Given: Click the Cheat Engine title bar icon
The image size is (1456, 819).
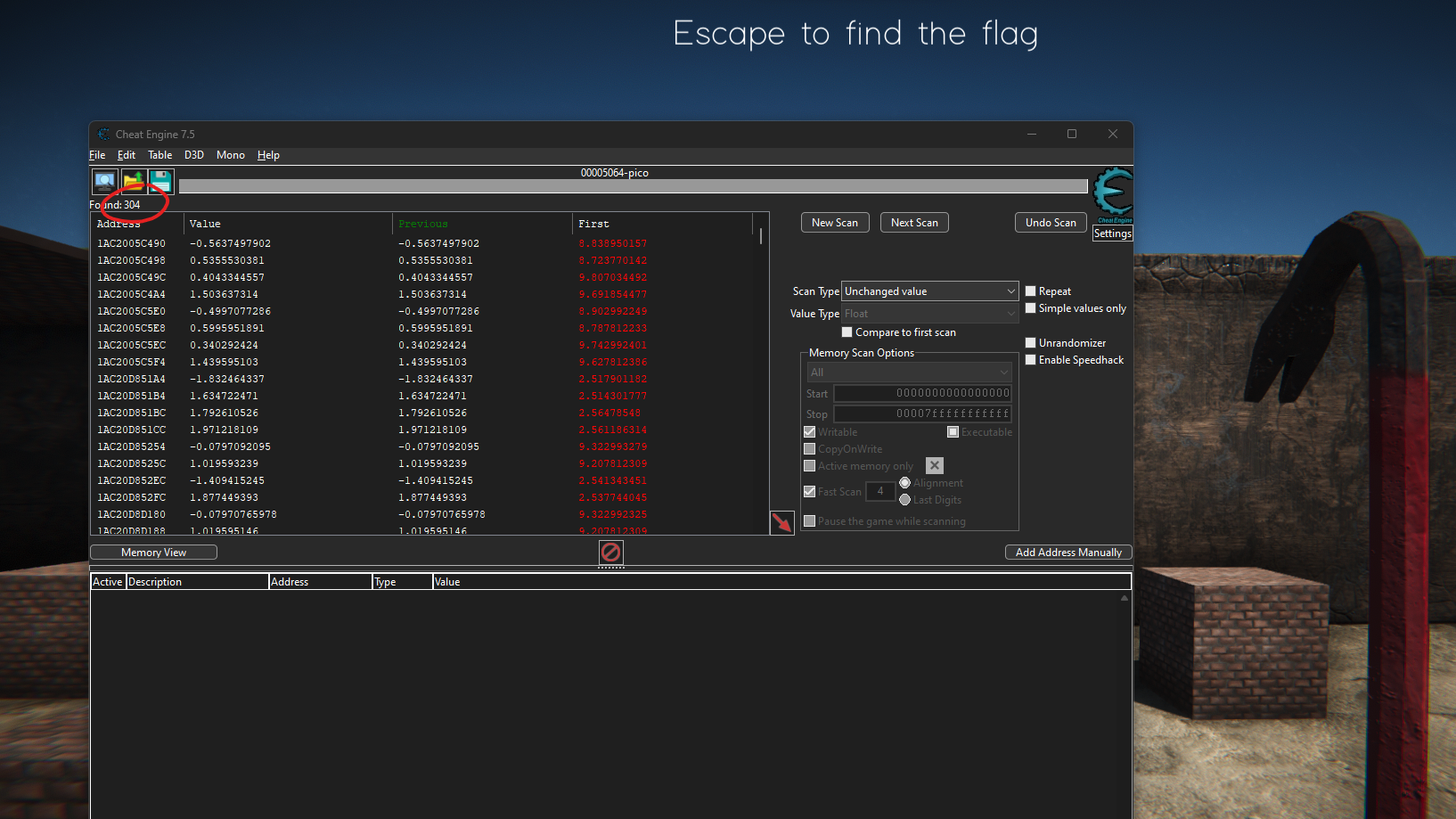Looking at the screenshot, I should (104, 135).
